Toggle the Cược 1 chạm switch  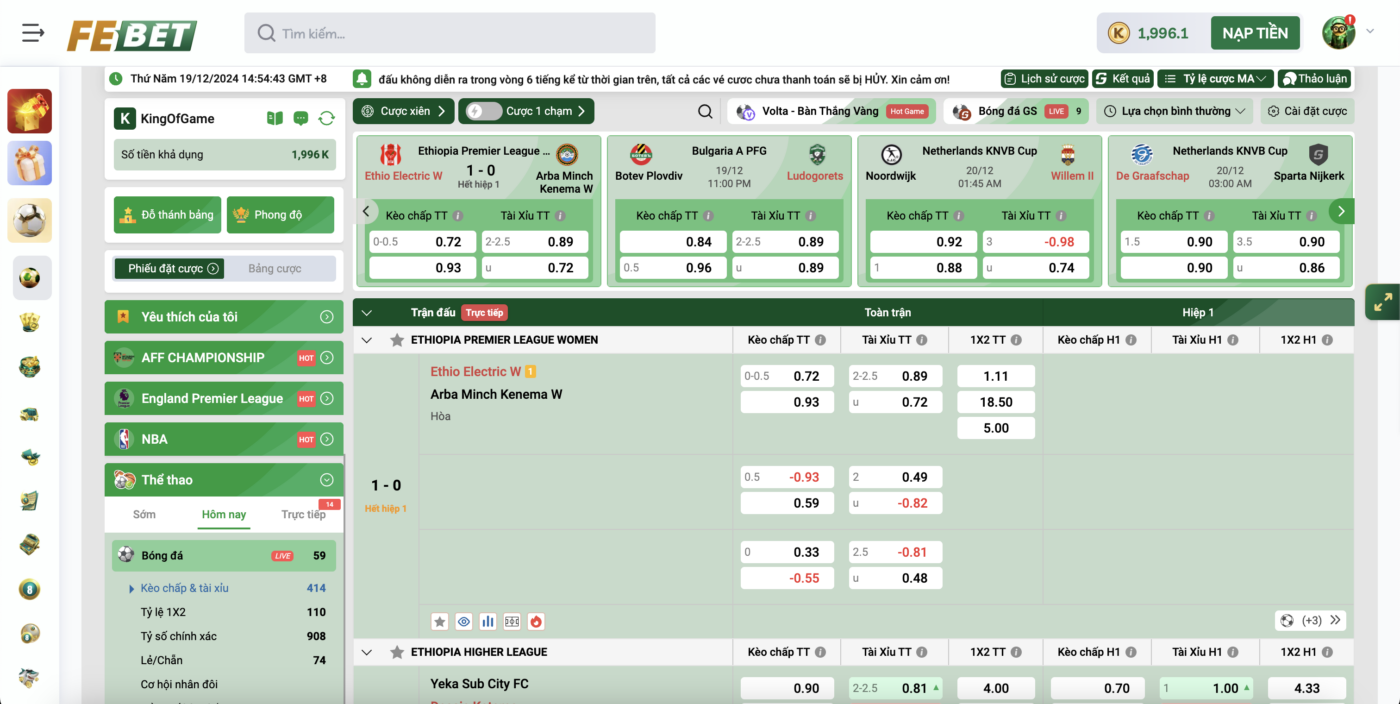click(x=484, y=111)
